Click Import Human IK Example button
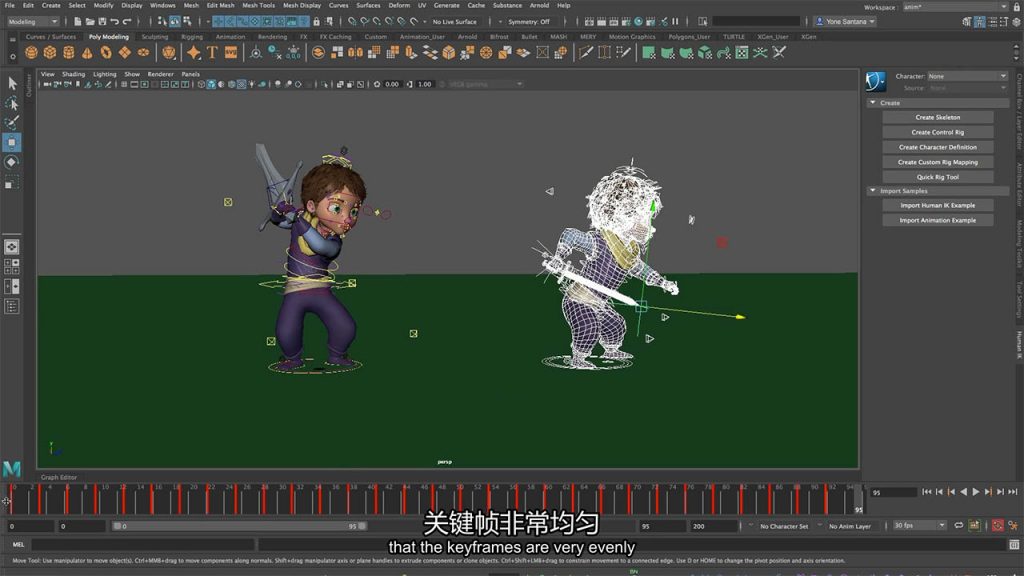This screenshot has height=576, width=1024. tap(938, 206)
